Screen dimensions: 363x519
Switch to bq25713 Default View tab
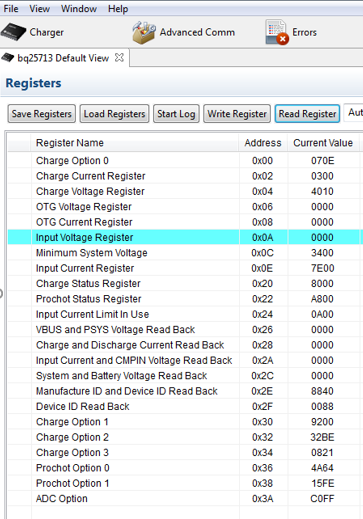[x=63, y=58]
